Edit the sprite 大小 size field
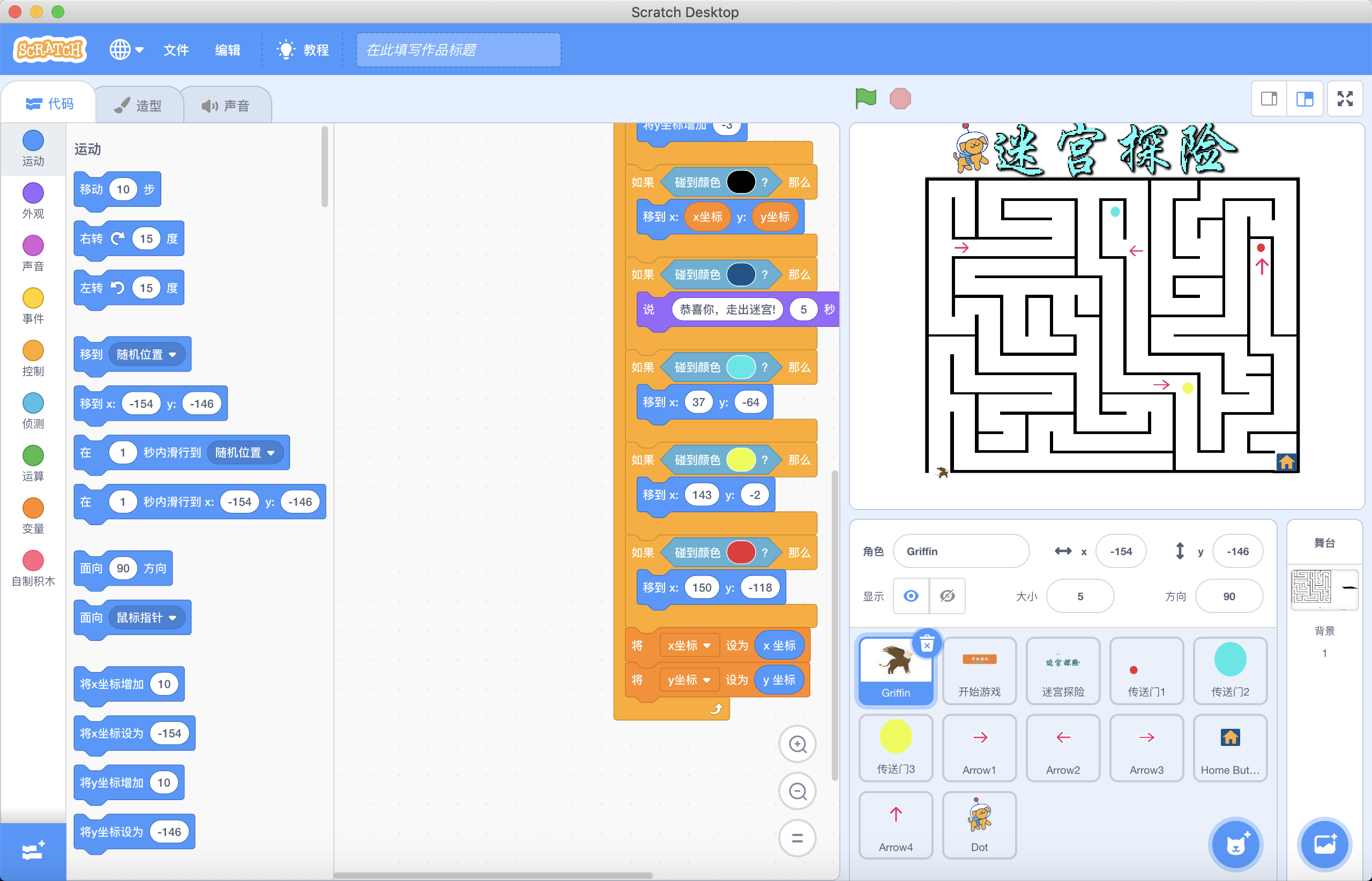 point(1080,596)
